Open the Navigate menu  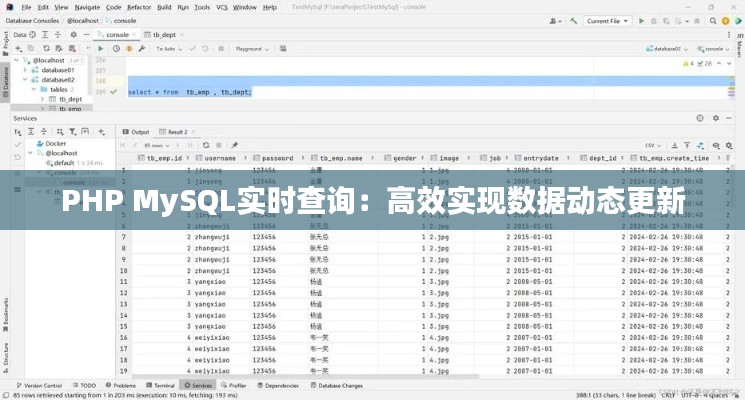[x=87, y=7]
